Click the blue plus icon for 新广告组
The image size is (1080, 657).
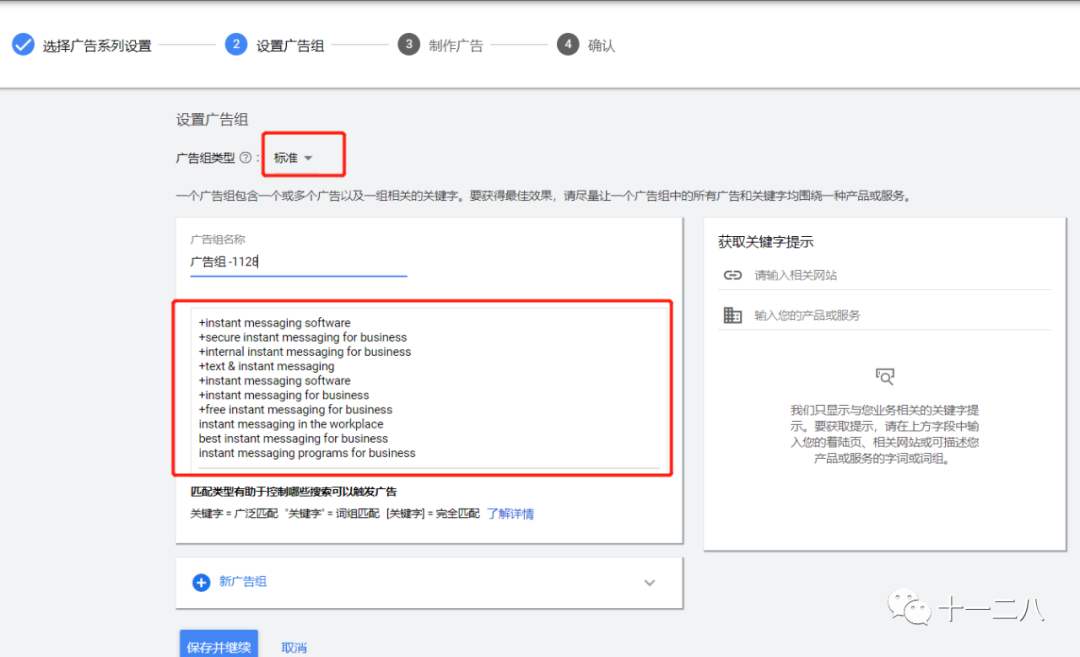[x=201, y=583]
